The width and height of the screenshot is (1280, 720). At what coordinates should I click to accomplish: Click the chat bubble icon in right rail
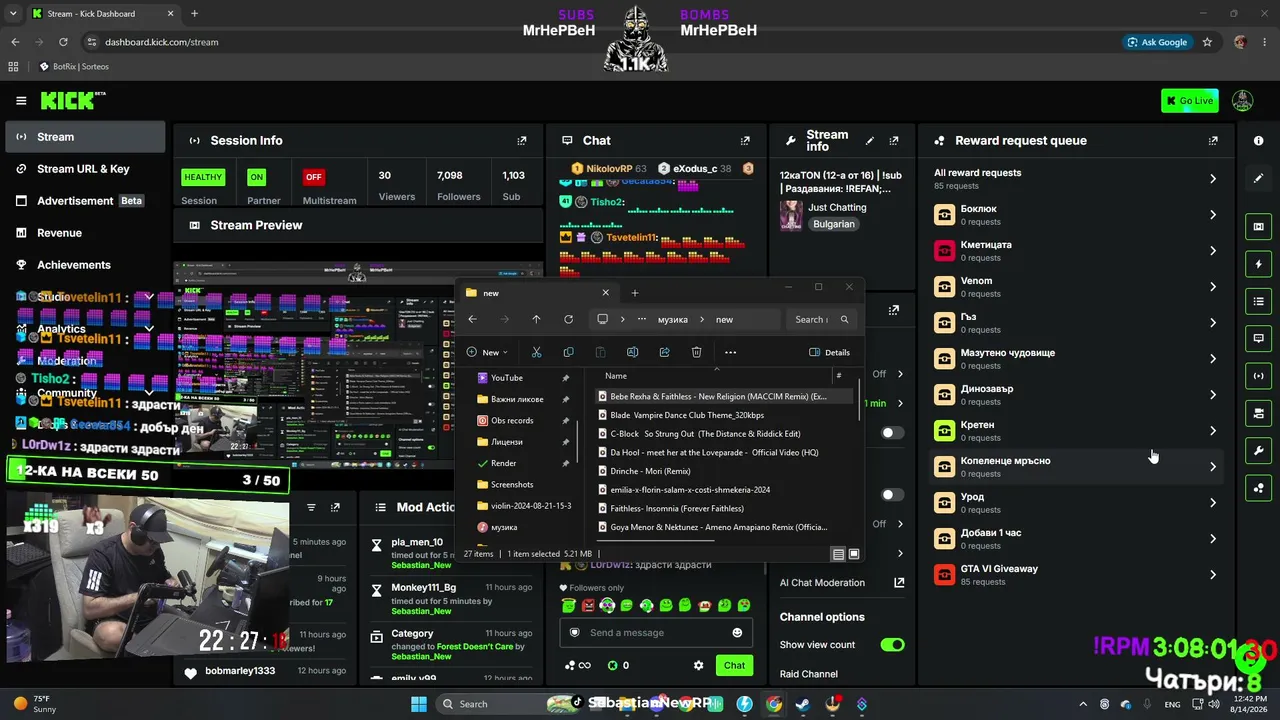coord(1258,338)
